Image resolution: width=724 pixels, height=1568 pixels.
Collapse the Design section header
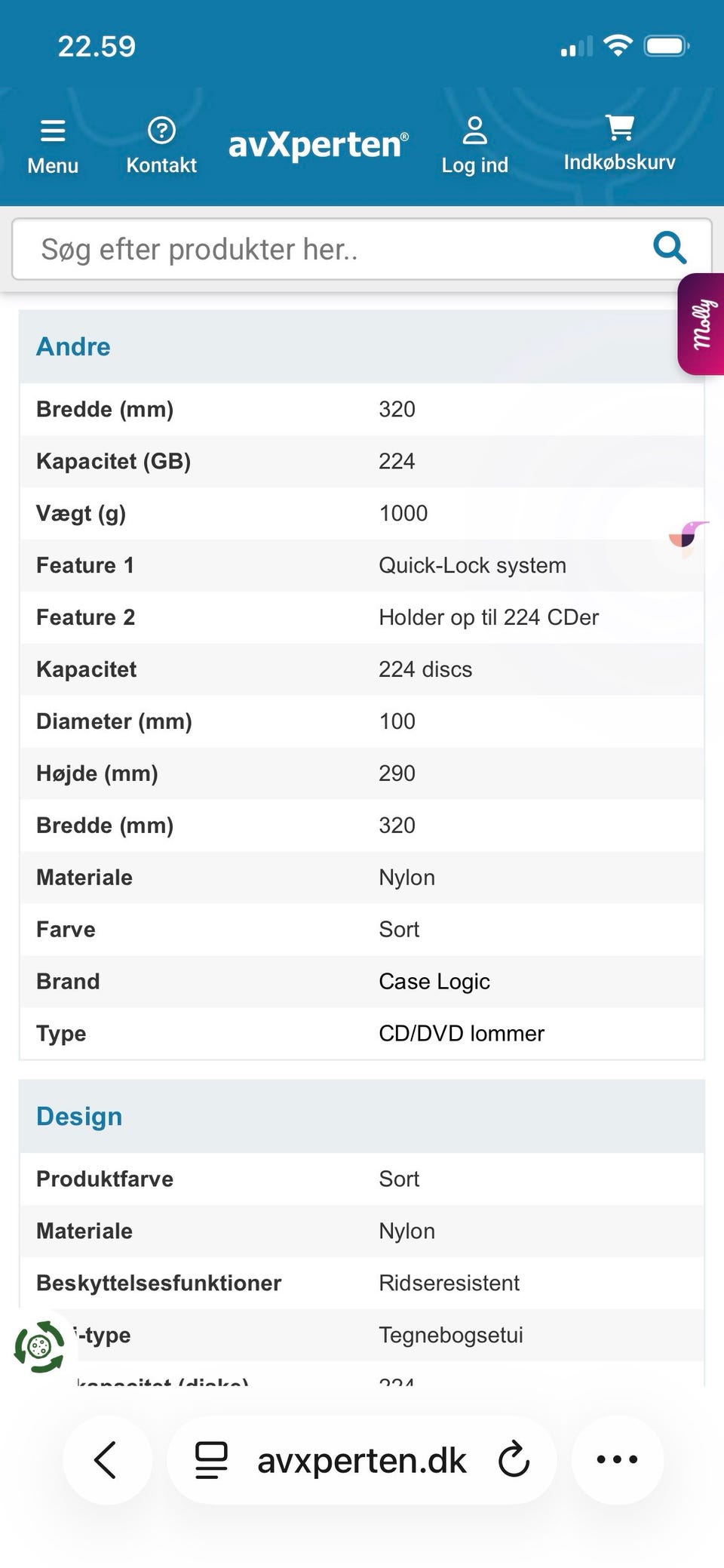79,1116
